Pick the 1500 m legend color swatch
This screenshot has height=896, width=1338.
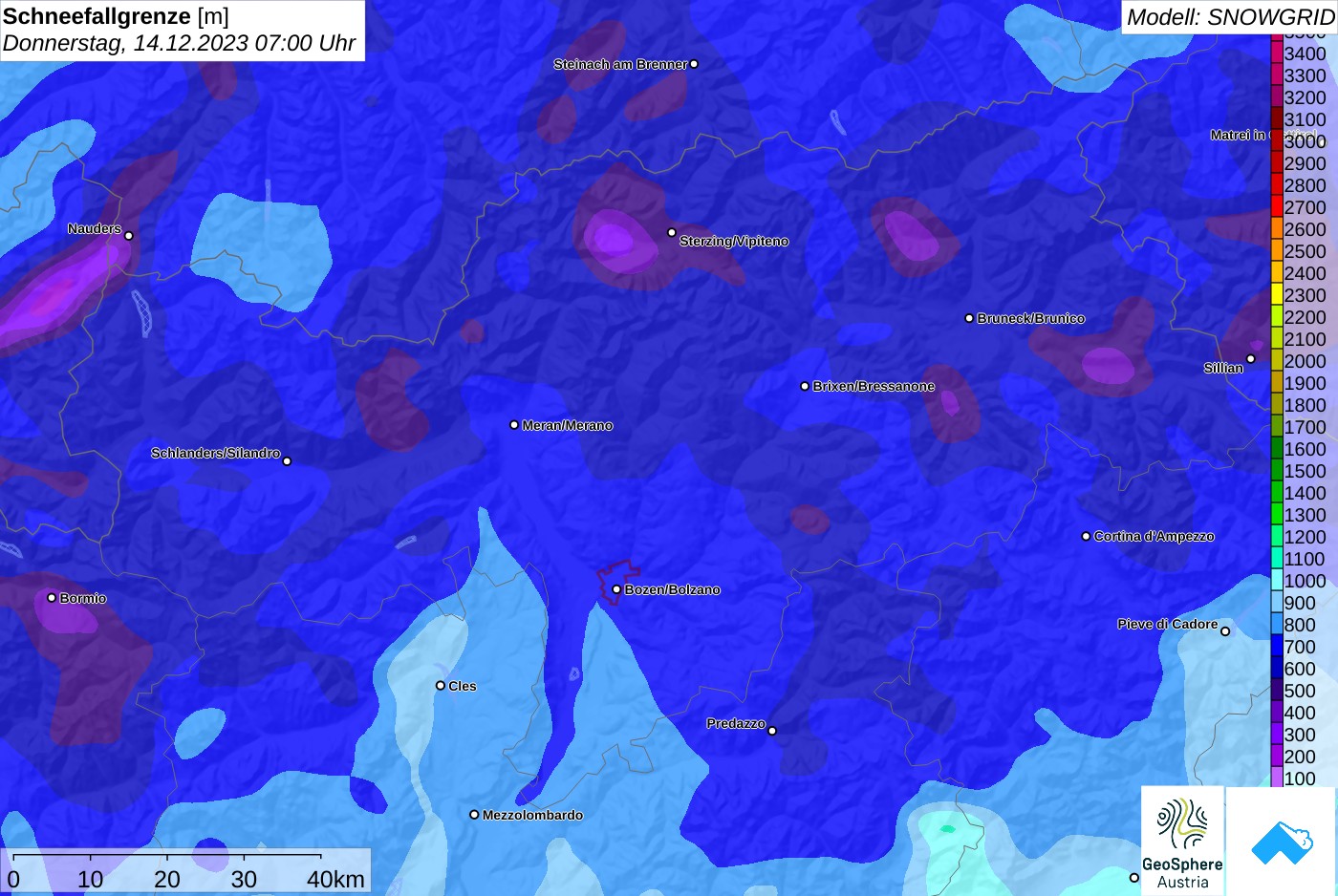click(x=1277, y=470)
